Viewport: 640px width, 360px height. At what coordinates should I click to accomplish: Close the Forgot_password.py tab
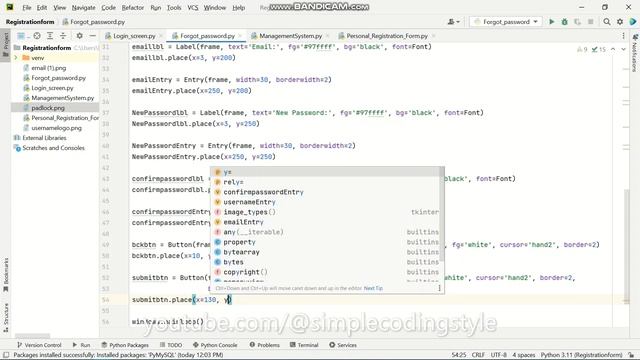(240, 36)
